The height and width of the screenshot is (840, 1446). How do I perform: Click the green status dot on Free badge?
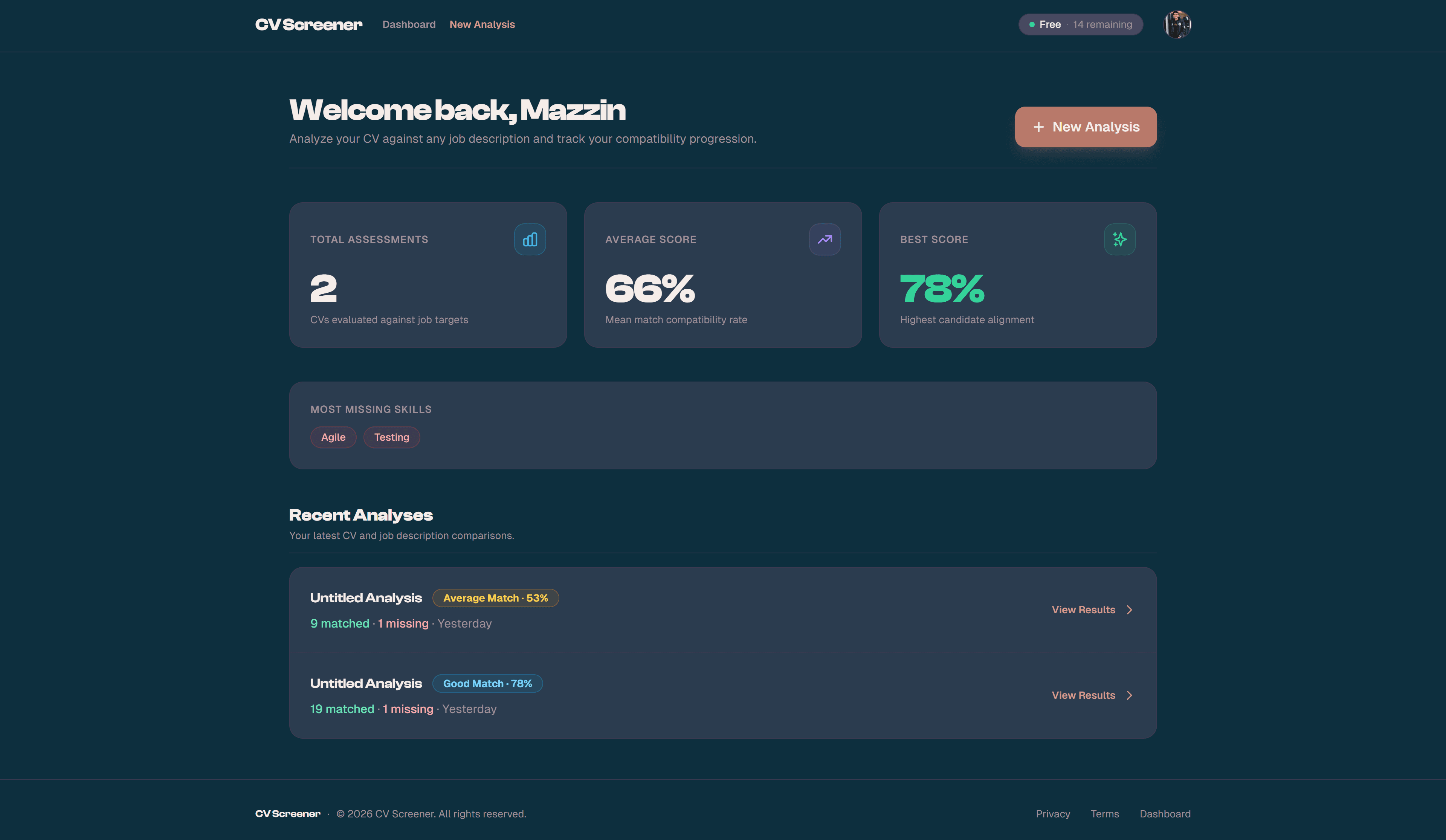pos(1032,24)
